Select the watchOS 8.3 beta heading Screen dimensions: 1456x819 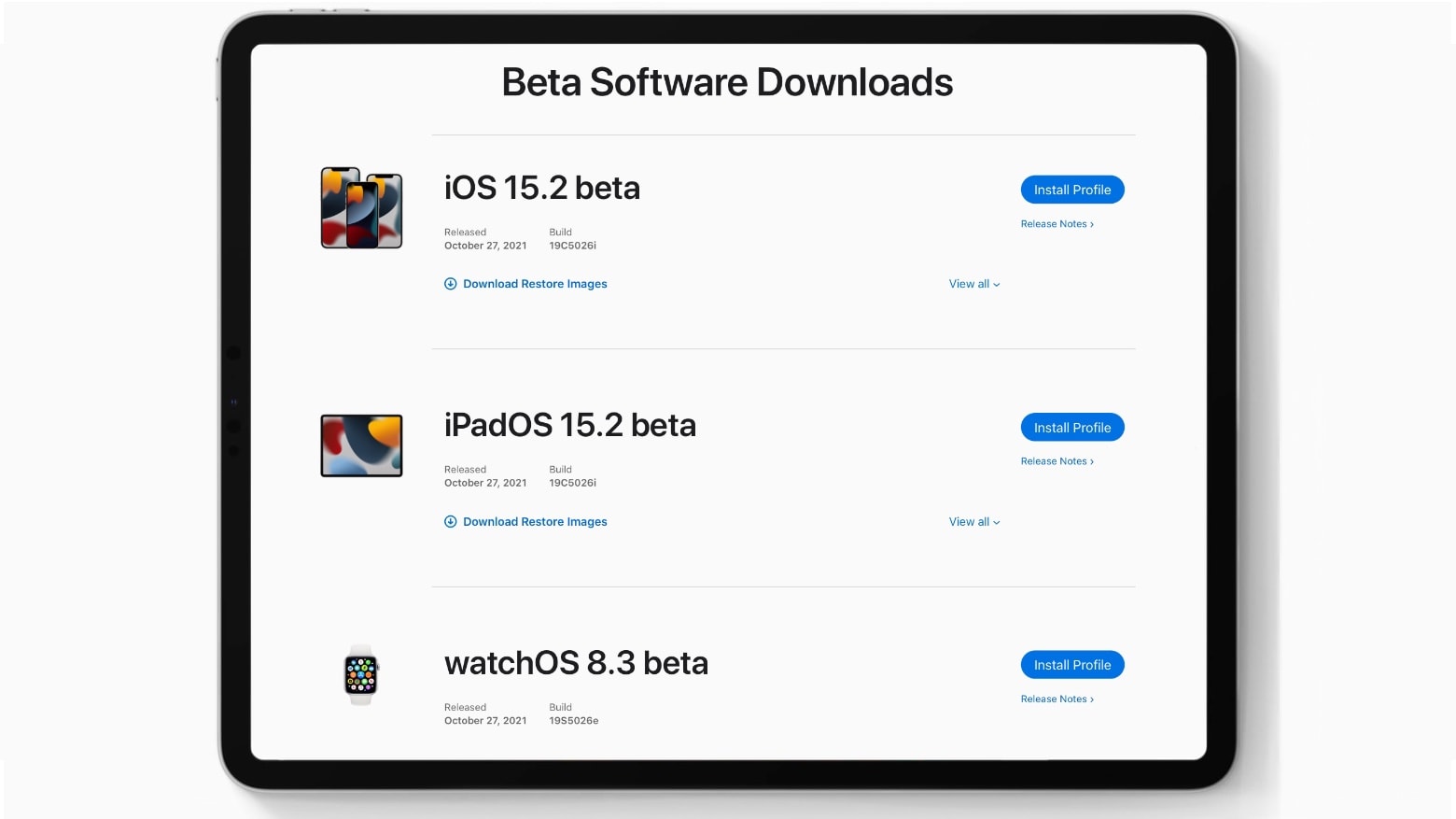[577, 663]
